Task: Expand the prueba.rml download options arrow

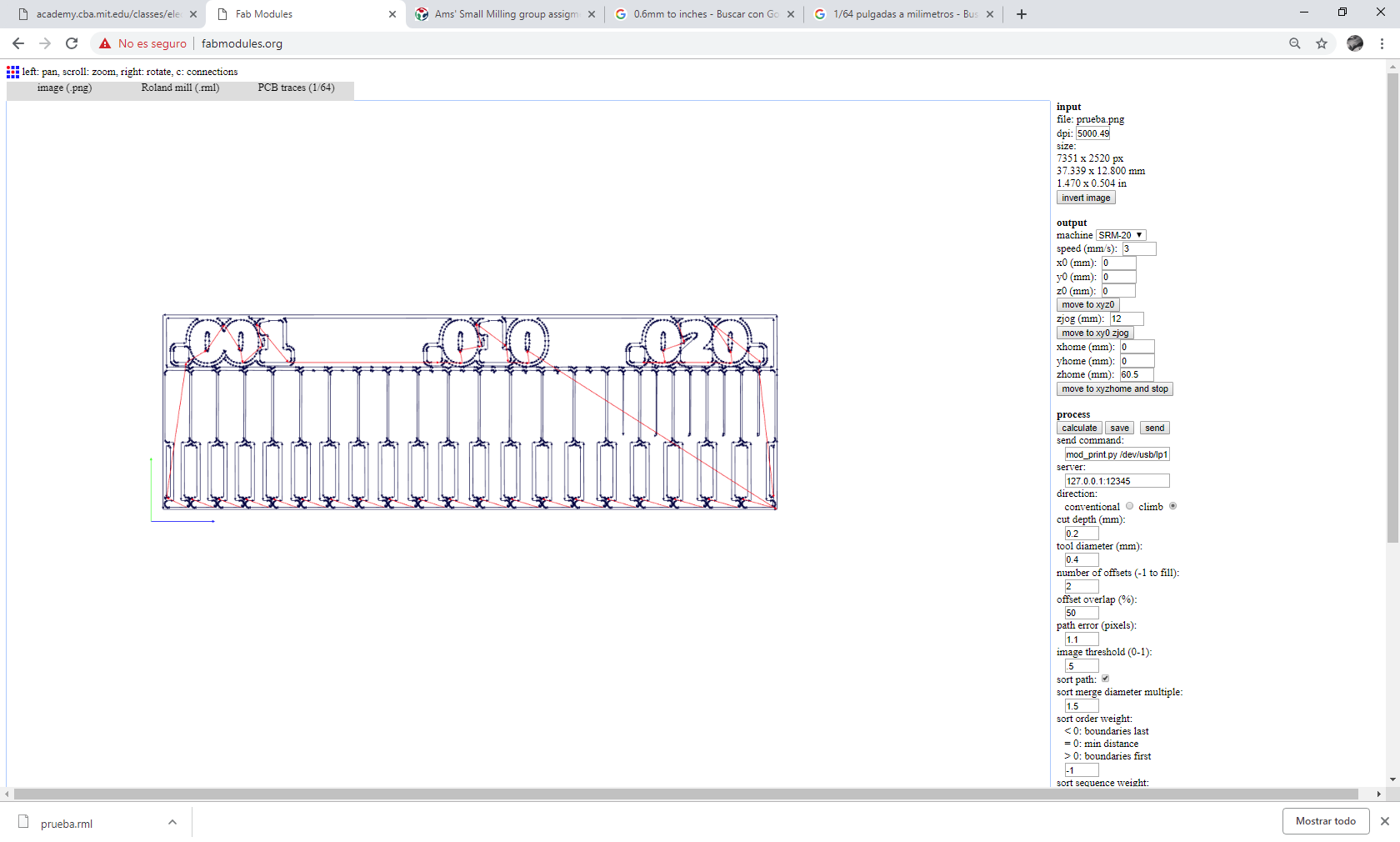Action: click(172, 822)
